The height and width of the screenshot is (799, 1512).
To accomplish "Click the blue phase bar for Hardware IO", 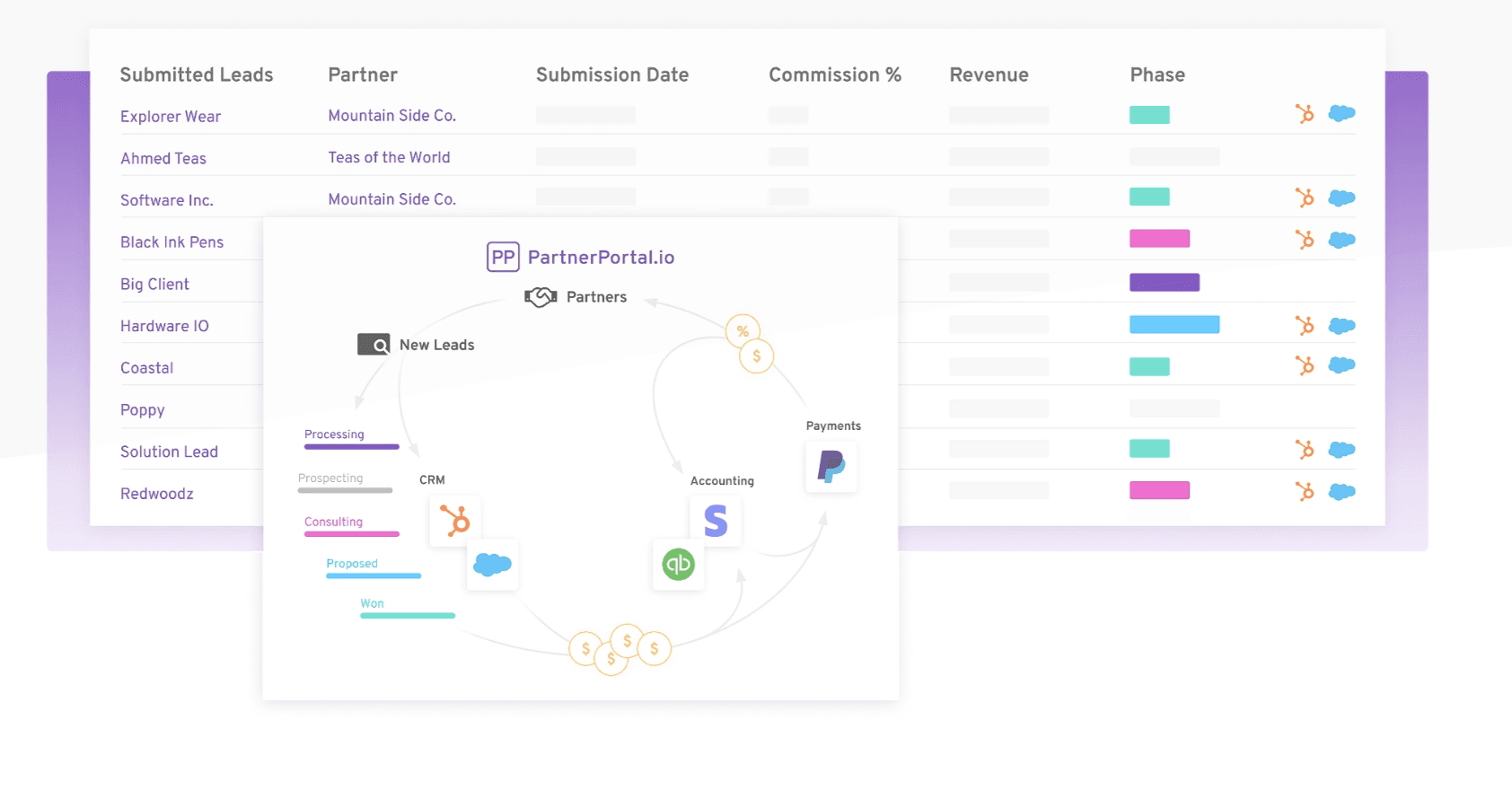I will click(x=1174, y=324).
